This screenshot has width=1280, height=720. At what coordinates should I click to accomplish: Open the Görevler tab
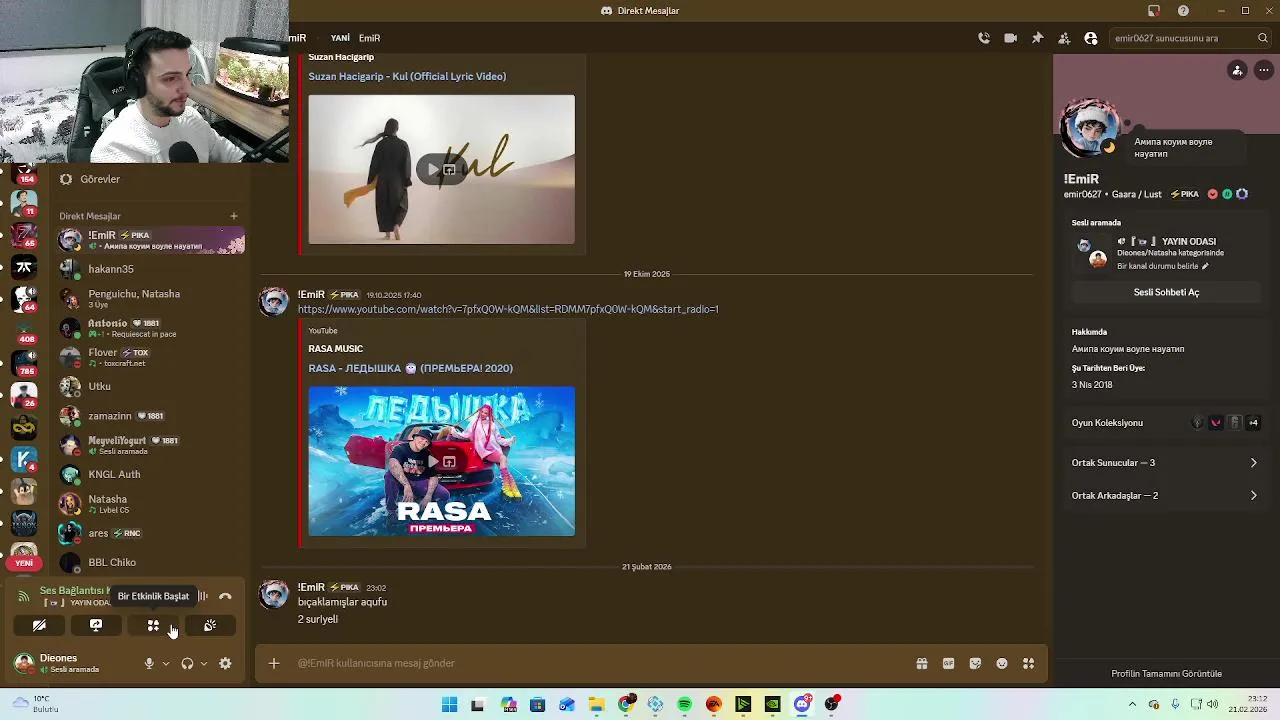point(150,179)
